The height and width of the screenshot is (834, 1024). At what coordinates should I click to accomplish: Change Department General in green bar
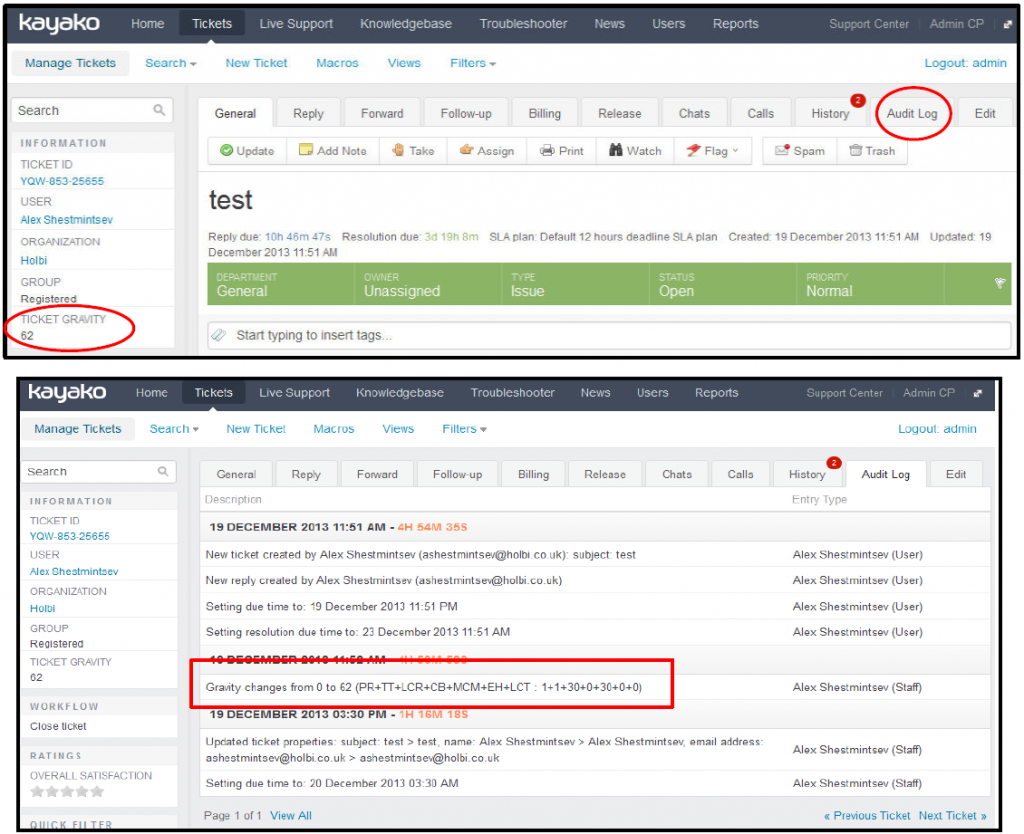(x=281, y=284)
